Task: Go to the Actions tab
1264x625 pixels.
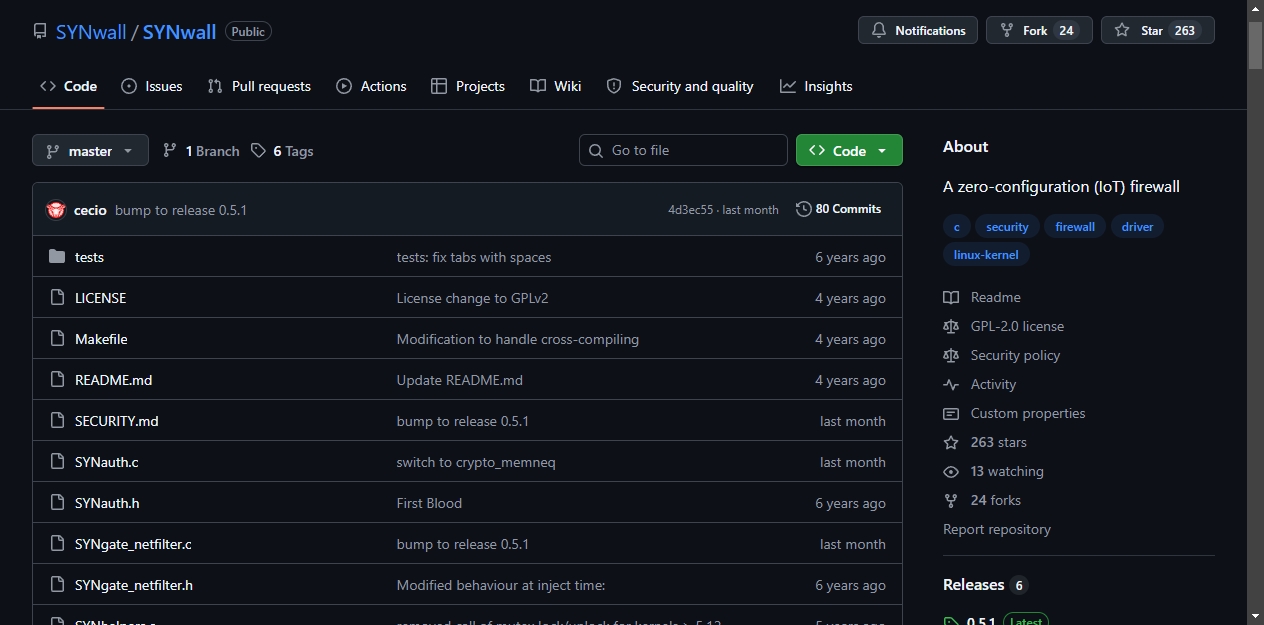Action: tap(371, 86)
